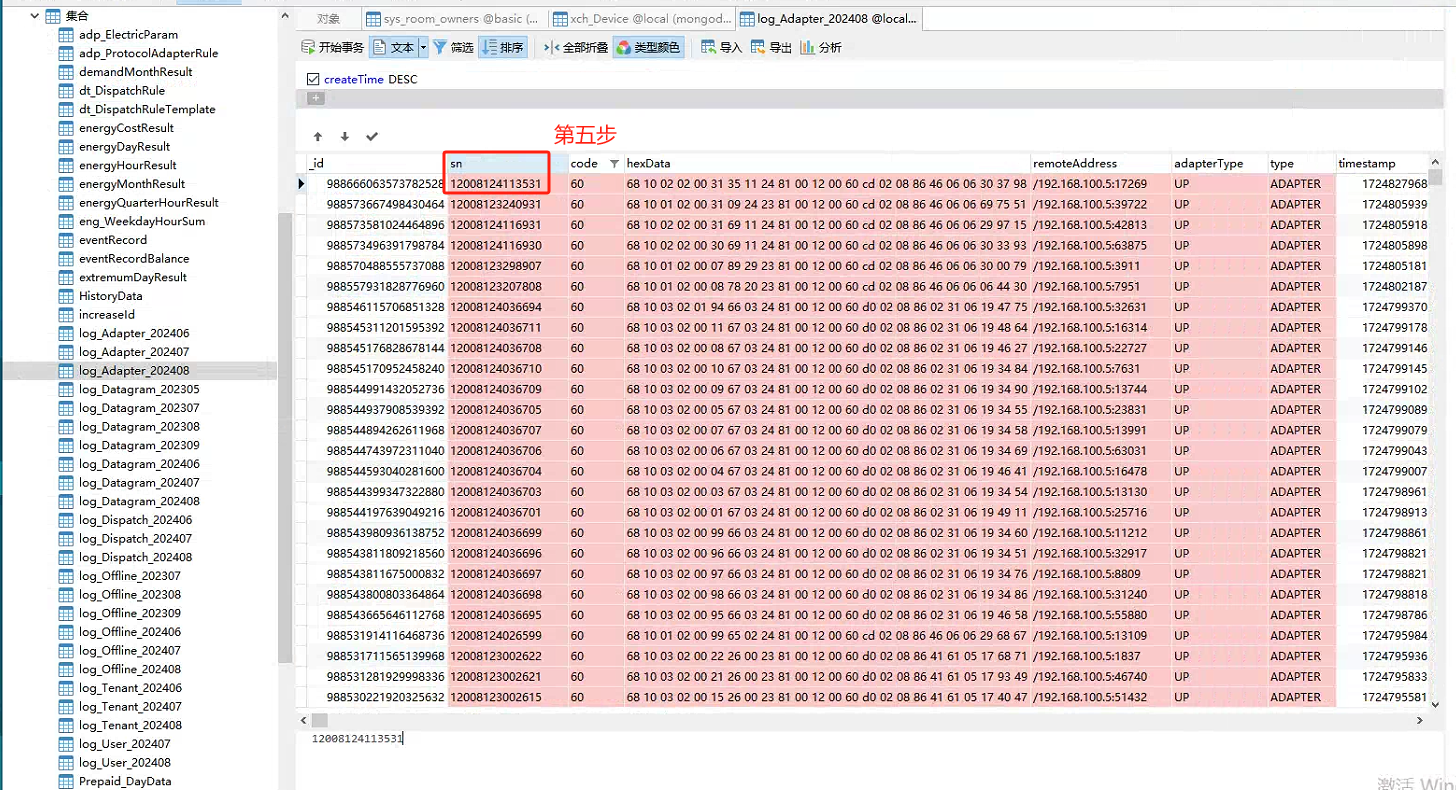This screenshot has height=790, width=1456.
Task: Open the 分析 analyze tool
Action: (x=820, y=47)
